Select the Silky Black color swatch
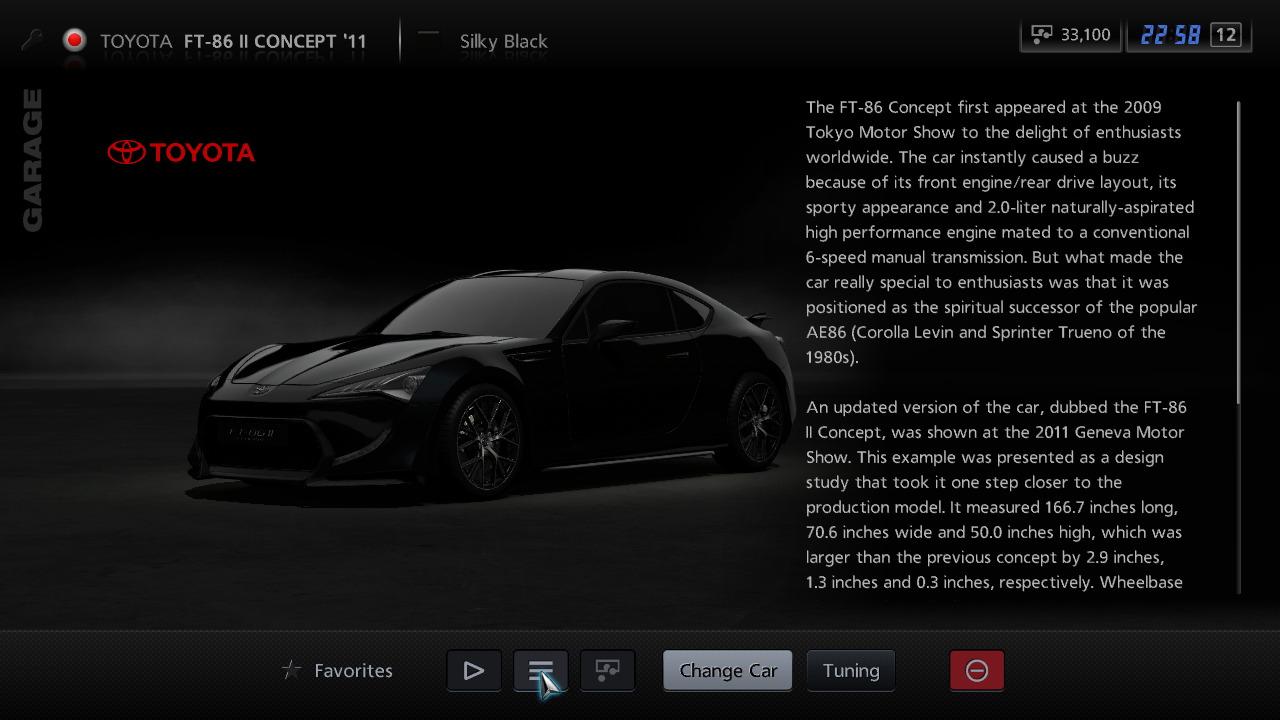 coord(429,41)
